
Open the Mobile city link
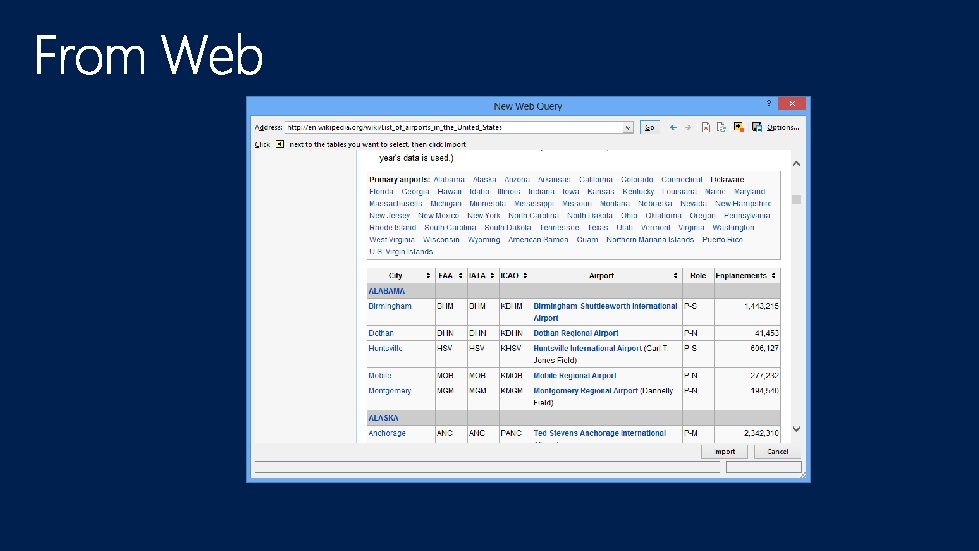pos(380,376)
